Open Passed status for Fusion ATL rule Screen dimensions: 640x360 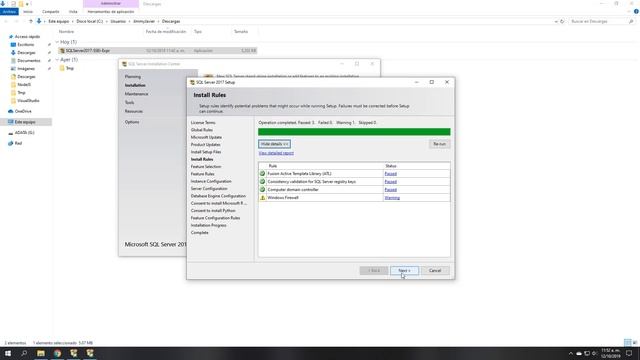[391, 173]
